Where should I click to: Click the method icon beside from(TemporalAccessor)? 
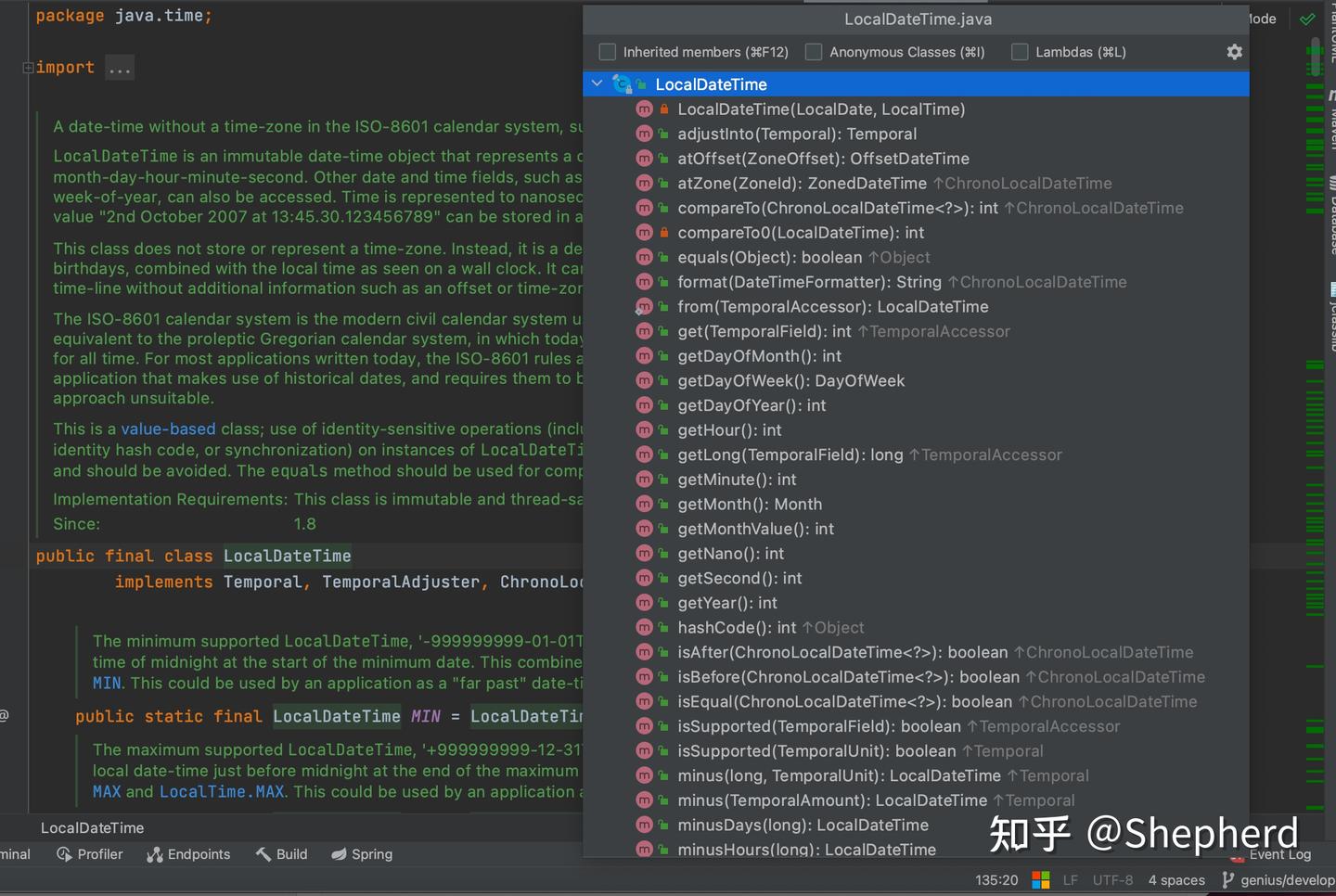pyautogui.click(x=644, y=307)
